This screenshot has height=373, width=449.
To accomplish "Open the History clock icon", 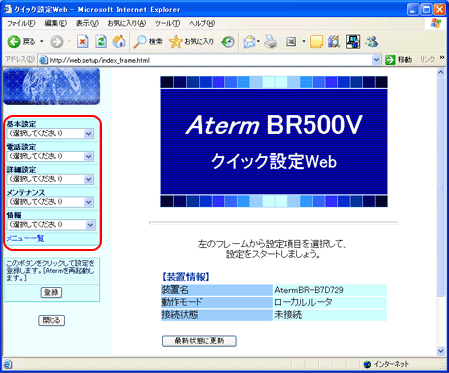I will (228, 42).
